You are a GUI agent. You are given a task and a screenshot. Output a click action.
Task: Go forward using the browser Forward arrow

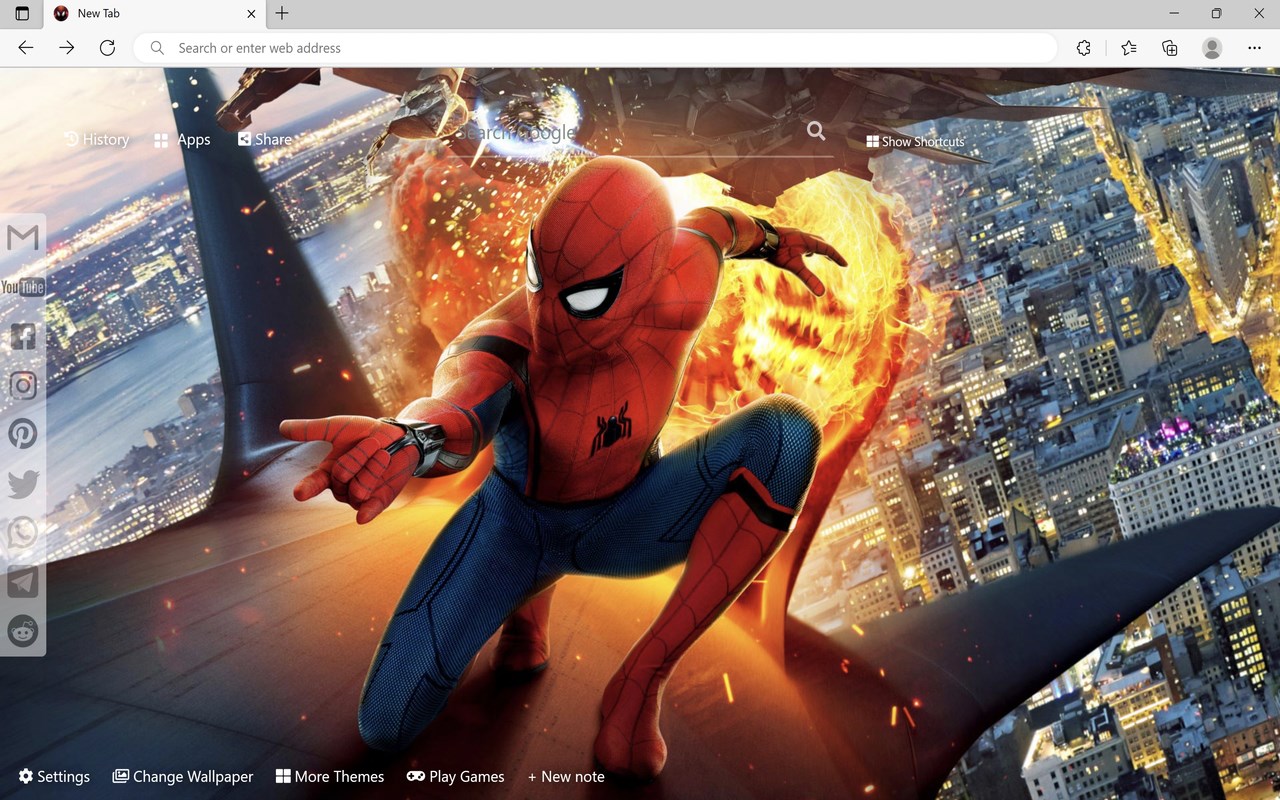(x=67, y=48)
